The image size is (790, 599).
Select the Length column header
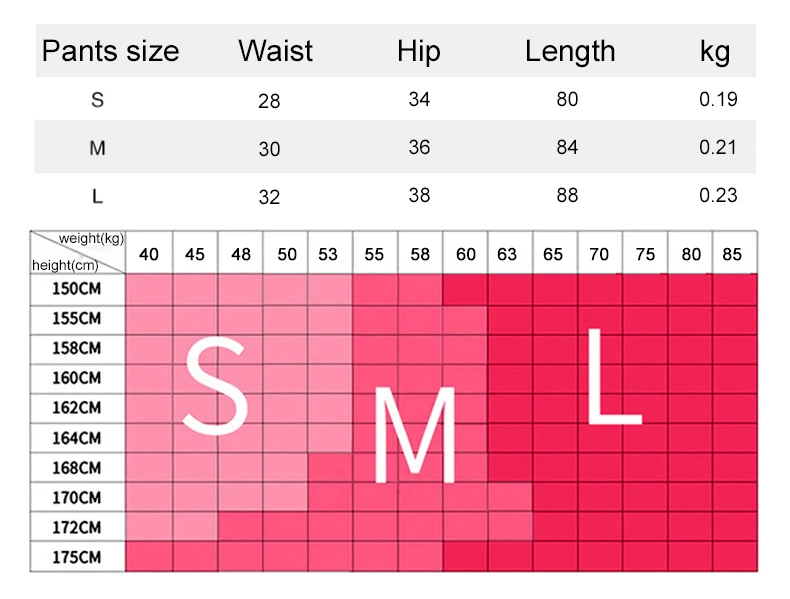point(570,51)
